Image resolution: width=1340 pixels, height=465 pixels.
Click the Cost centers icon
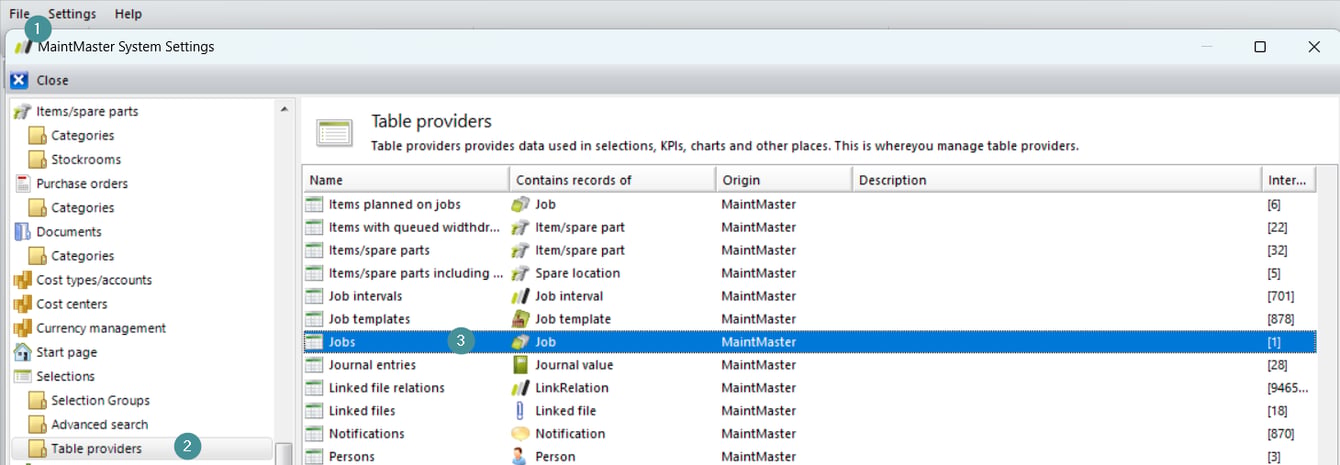coord(22,303)
